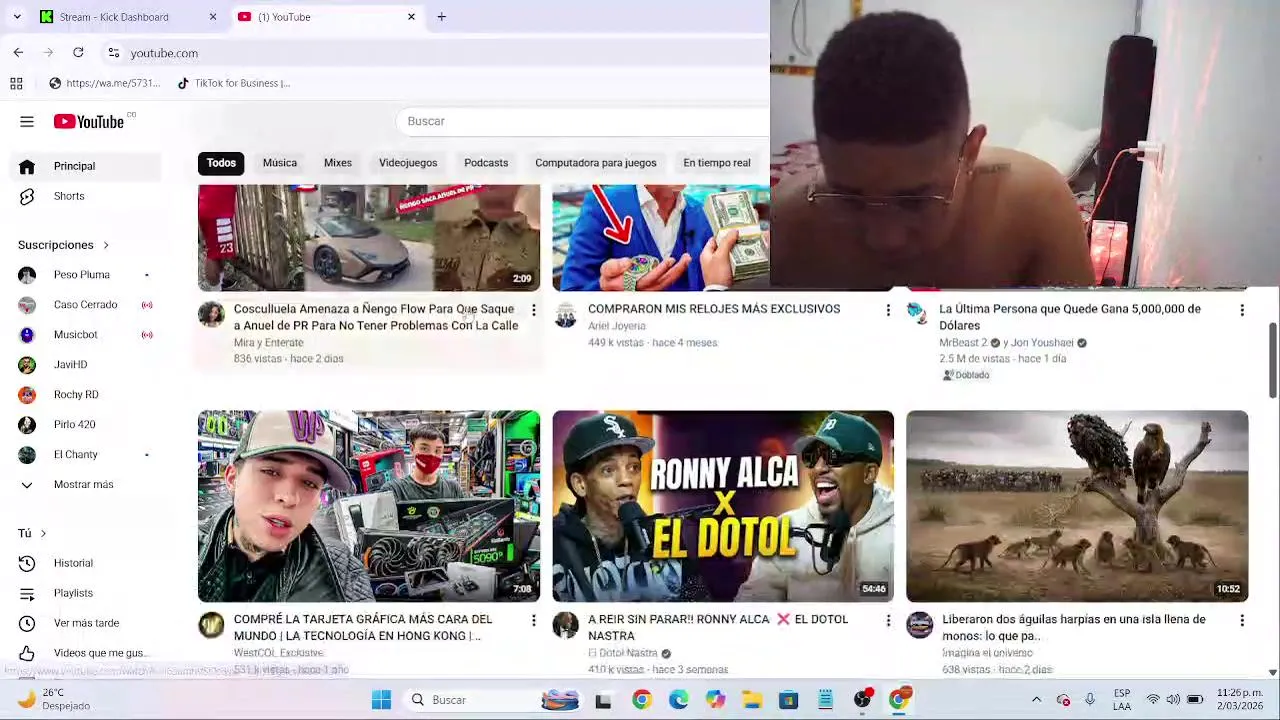The image size is (1280, 720).
Task: Click El Dotol Nastra channel avatar
Action: [x=565, y=625]
